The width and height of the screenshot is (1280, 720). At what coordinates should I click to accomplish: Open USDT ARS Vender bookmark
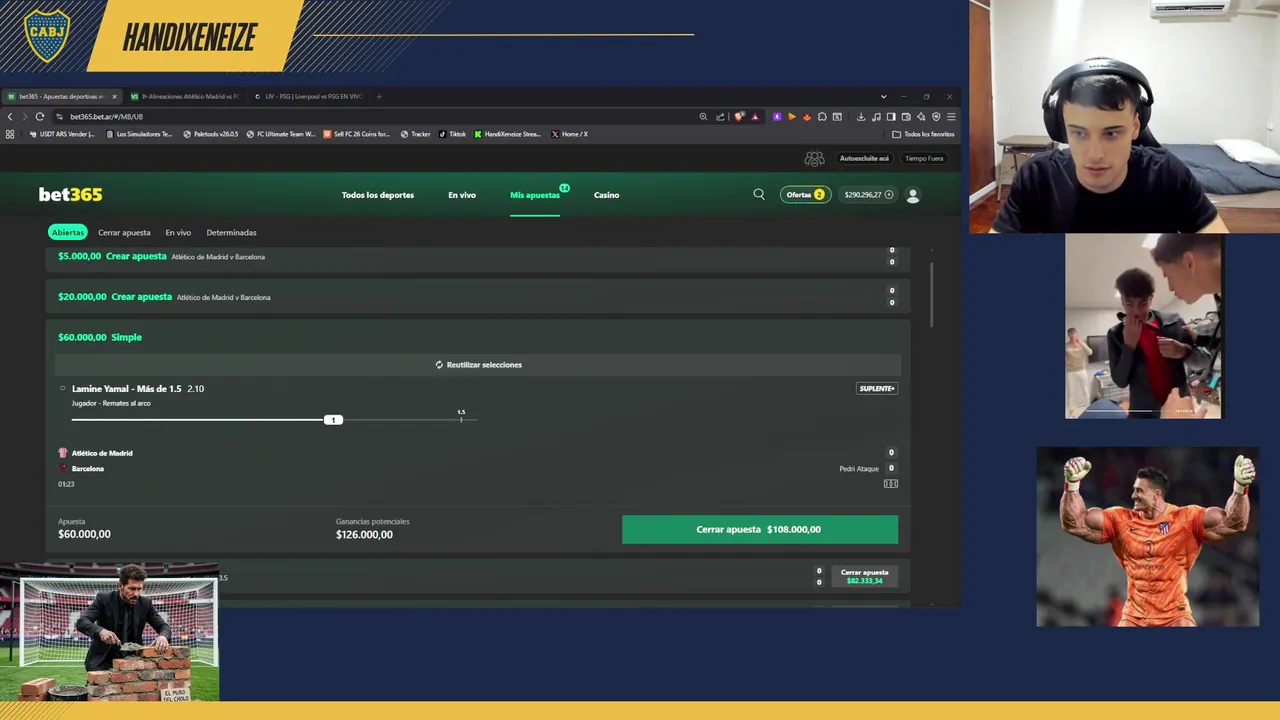coord(61,134)
